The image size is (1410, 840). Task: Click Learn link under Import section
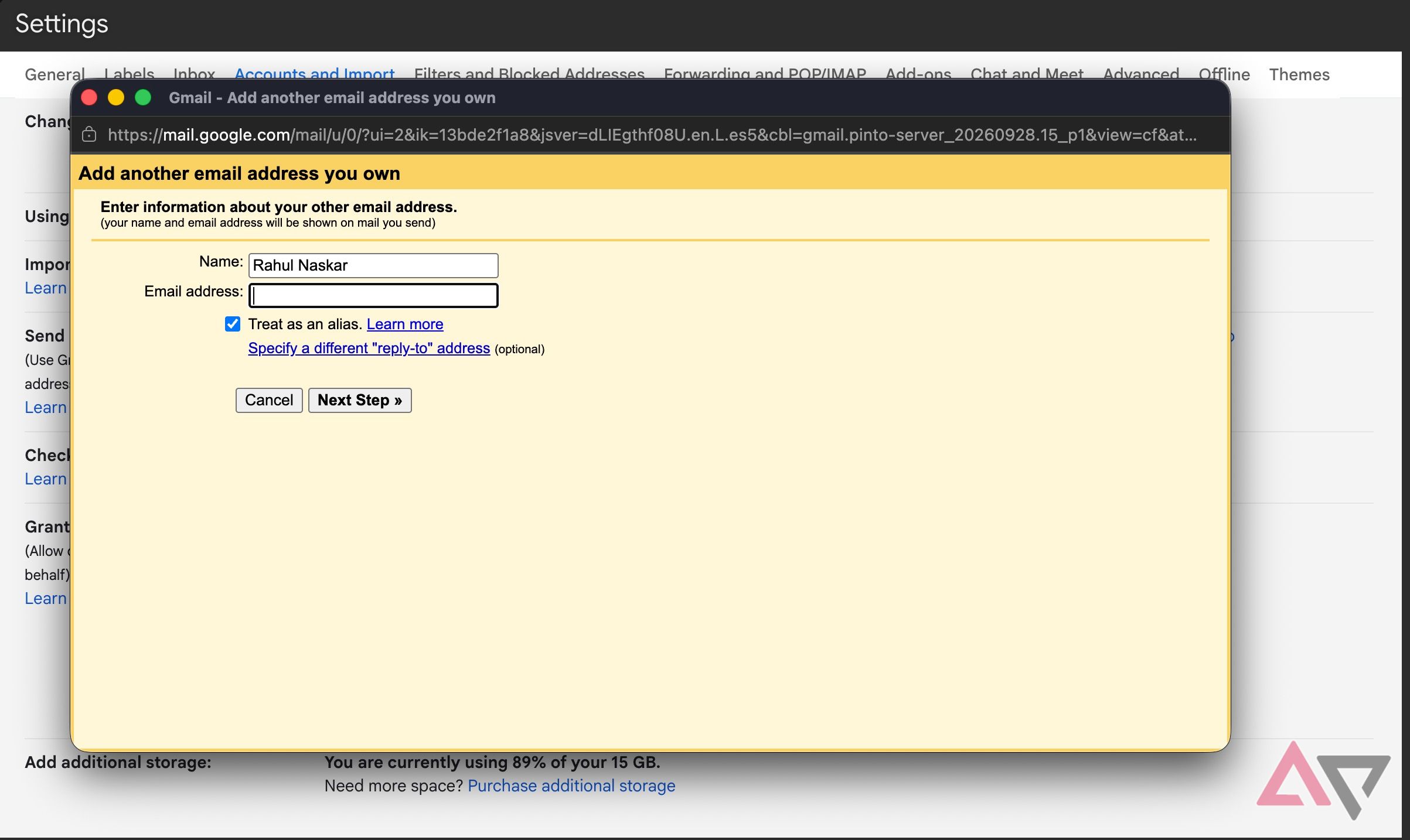(46, 288)
